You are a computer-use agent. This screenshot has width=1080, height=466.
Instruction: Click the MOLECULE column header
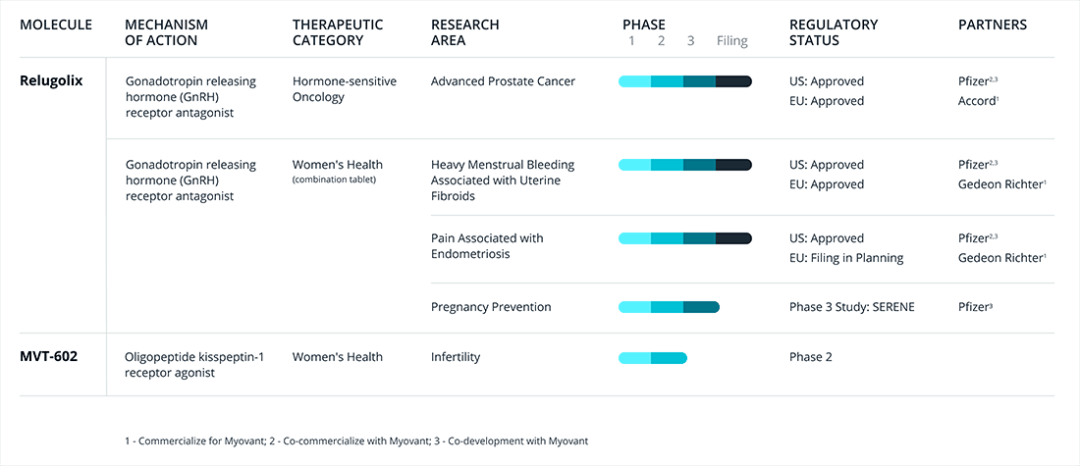point(56,24)
